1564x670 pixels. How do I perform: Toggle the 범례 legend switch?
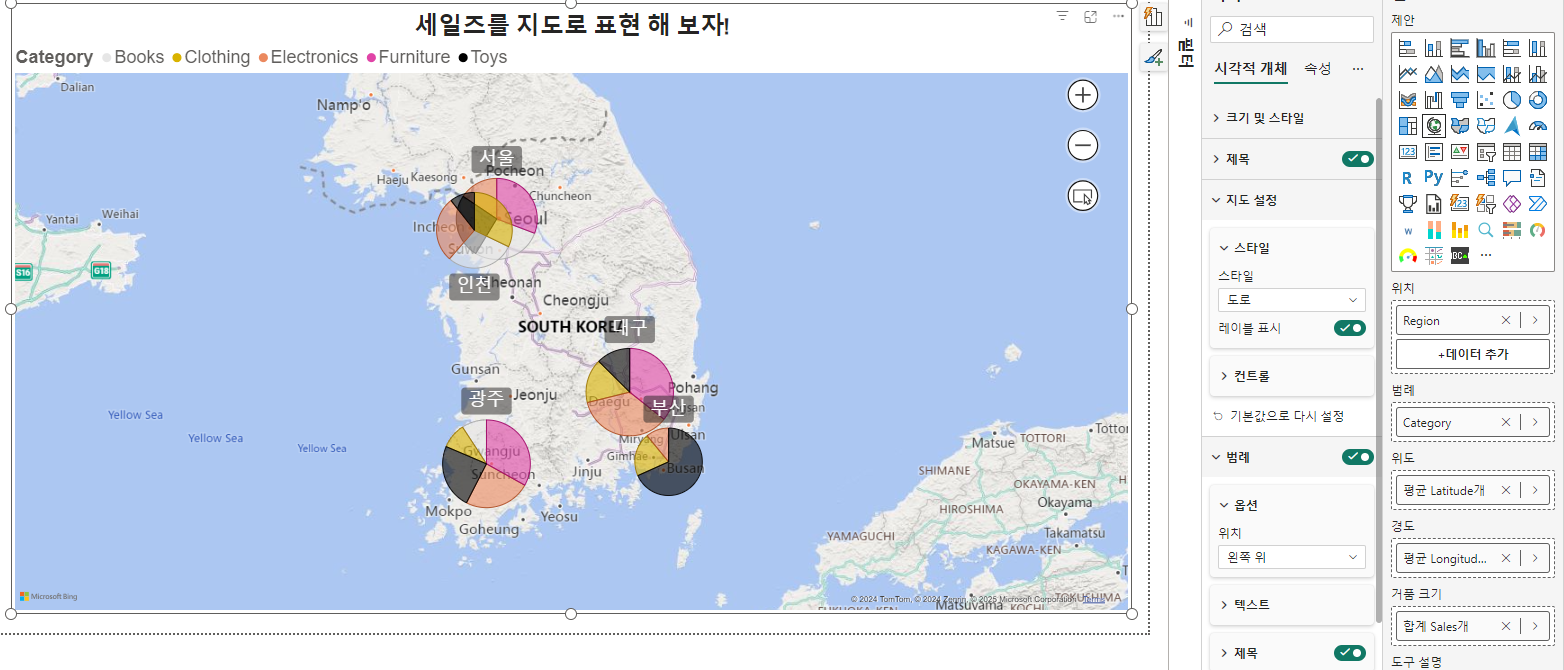pos(1358,457)
